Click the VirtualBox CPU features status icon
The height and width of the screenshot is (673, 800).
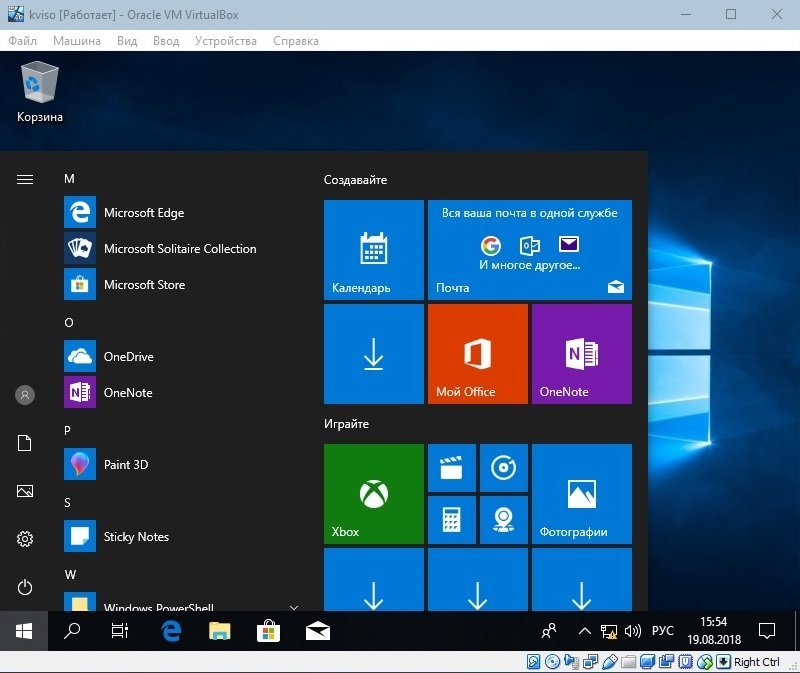(x=685, y=662)
